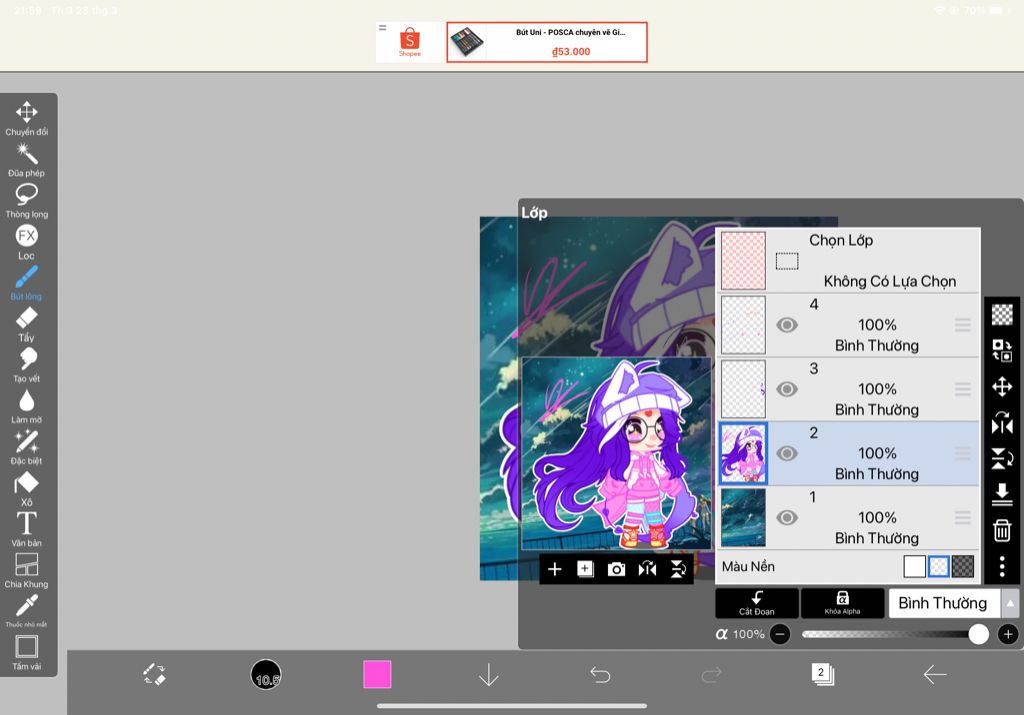Tap the brush/eraser switch icon
Screen dimensions: 1024x715
click(155, 674)
